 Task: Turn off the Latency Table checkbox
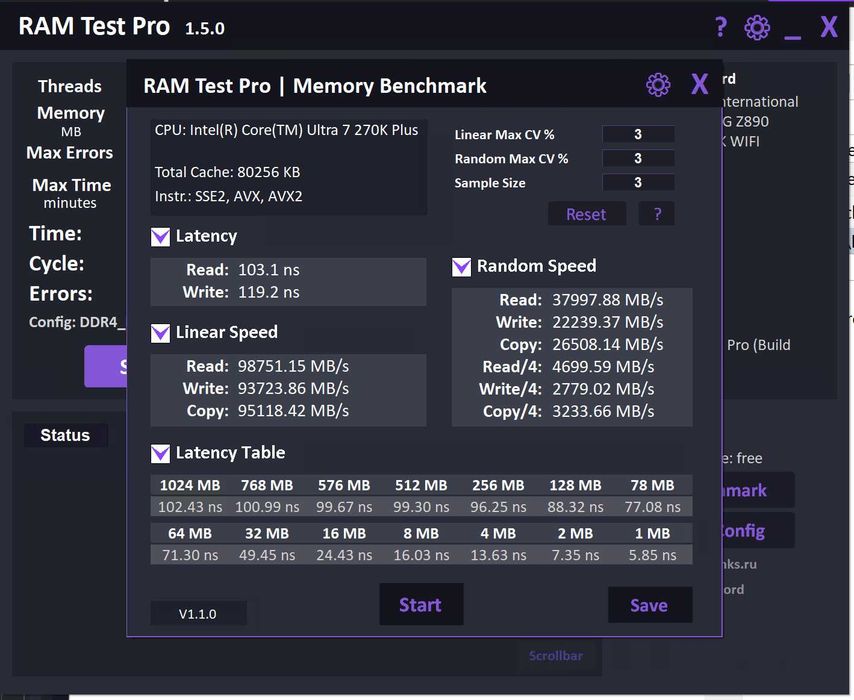[x=160, y=454]
